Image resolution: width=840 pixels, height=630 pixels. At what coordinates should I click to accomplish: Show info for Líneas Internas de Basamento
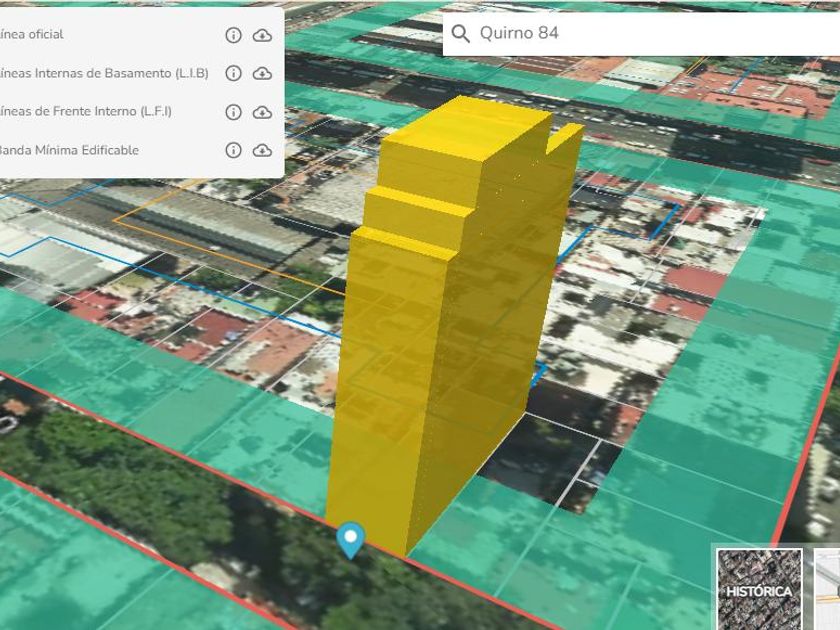pos(233,73)
